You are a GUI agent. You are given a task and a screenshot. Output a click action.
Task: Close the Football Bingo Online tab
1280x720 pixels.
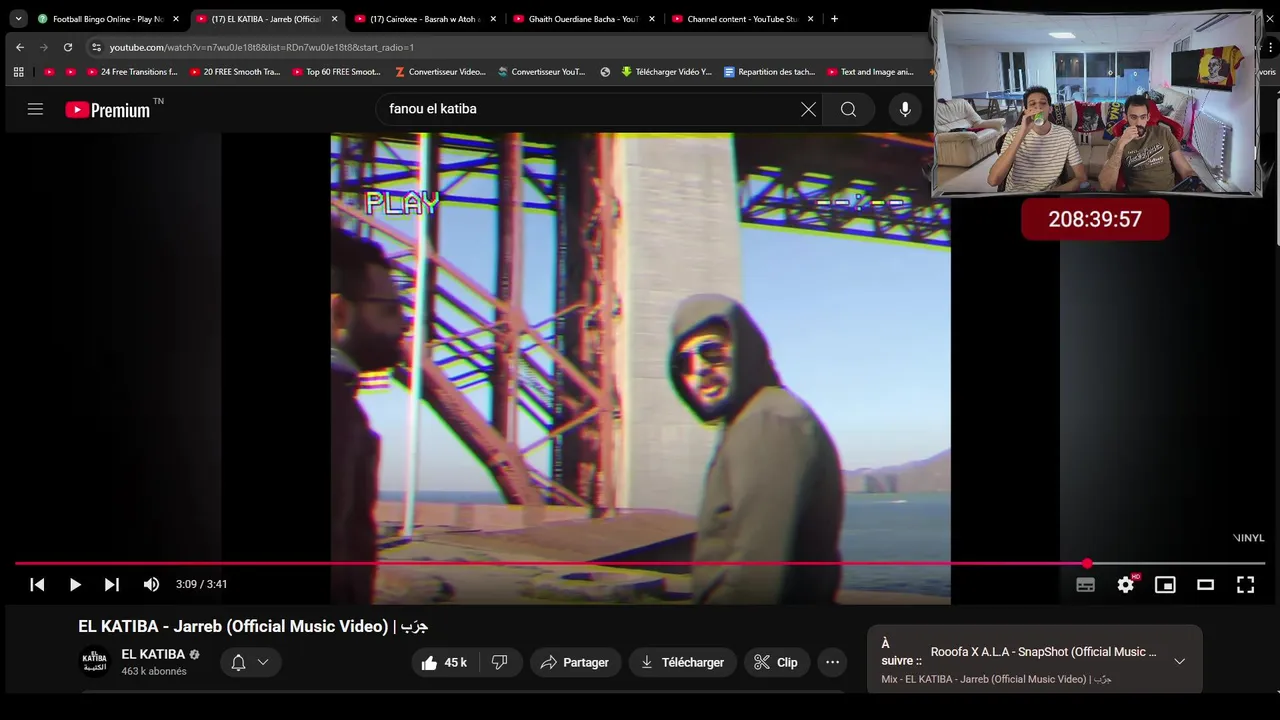tap(176, 19)
